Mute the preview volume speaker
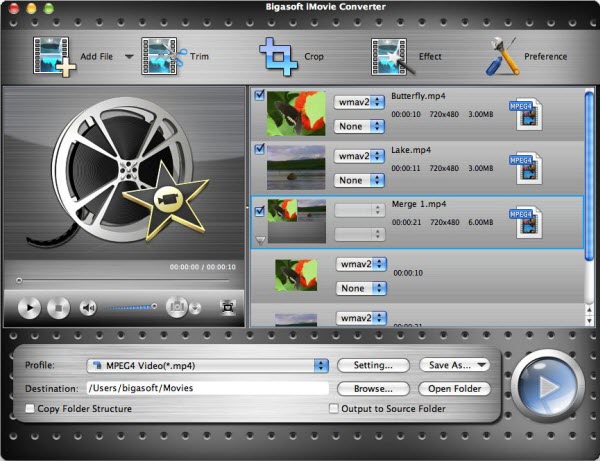This screenshot has height=461, width=600. 88,308
